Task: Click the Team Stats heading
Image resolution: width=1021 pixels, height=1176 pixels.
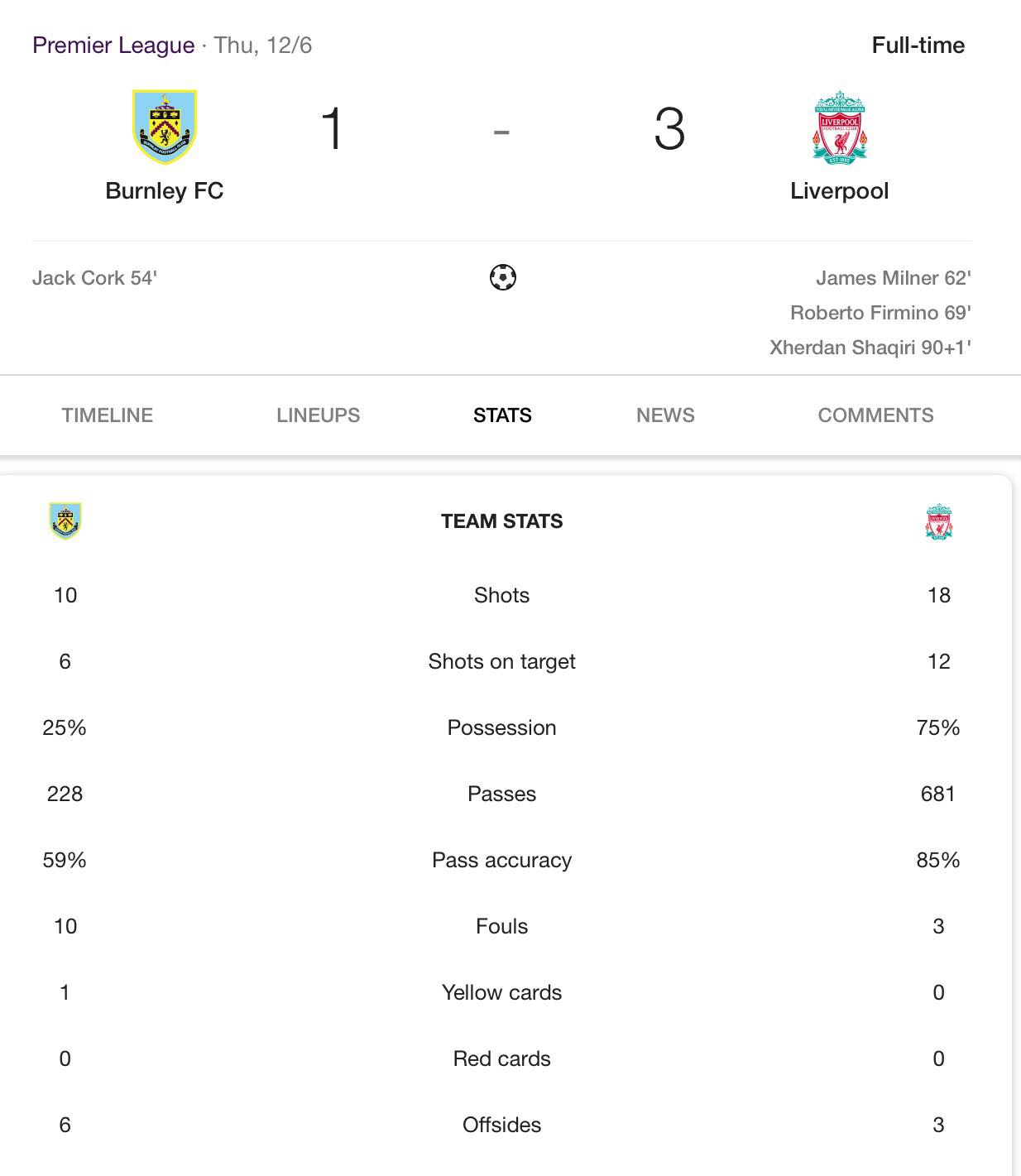Action: [x=502, y=521]
